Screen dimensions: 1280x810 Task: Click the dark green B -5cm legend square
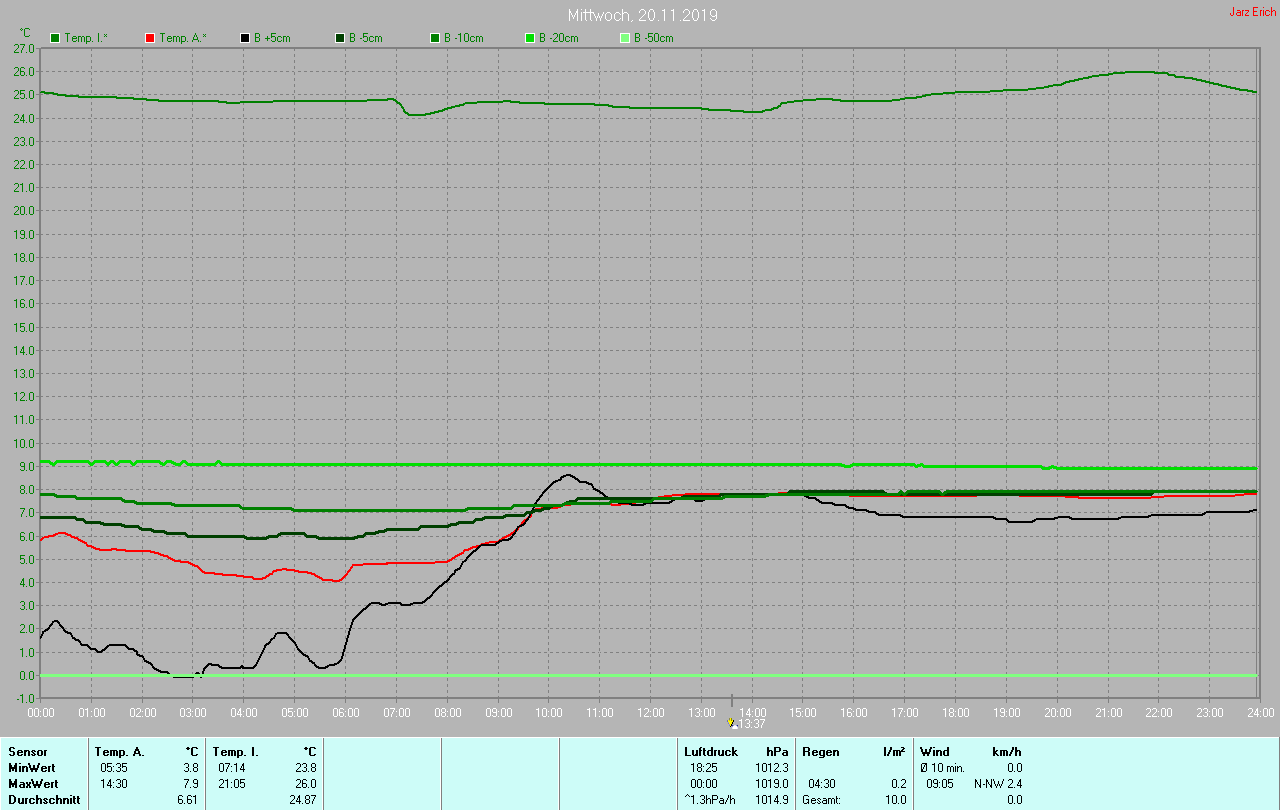pyautogui.click(x=340, y=38)
